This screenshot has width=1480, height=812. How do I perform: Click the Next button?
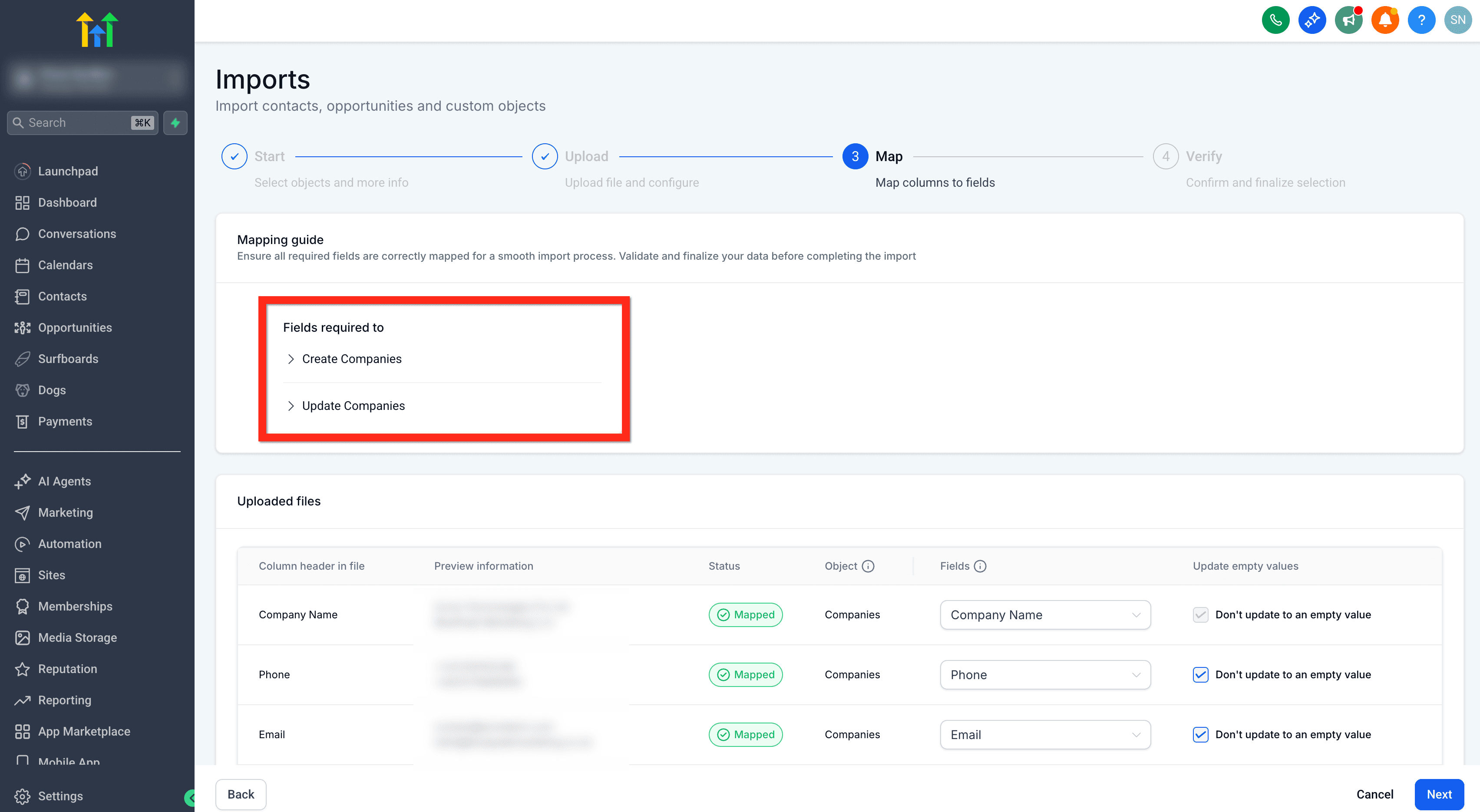1439,794
